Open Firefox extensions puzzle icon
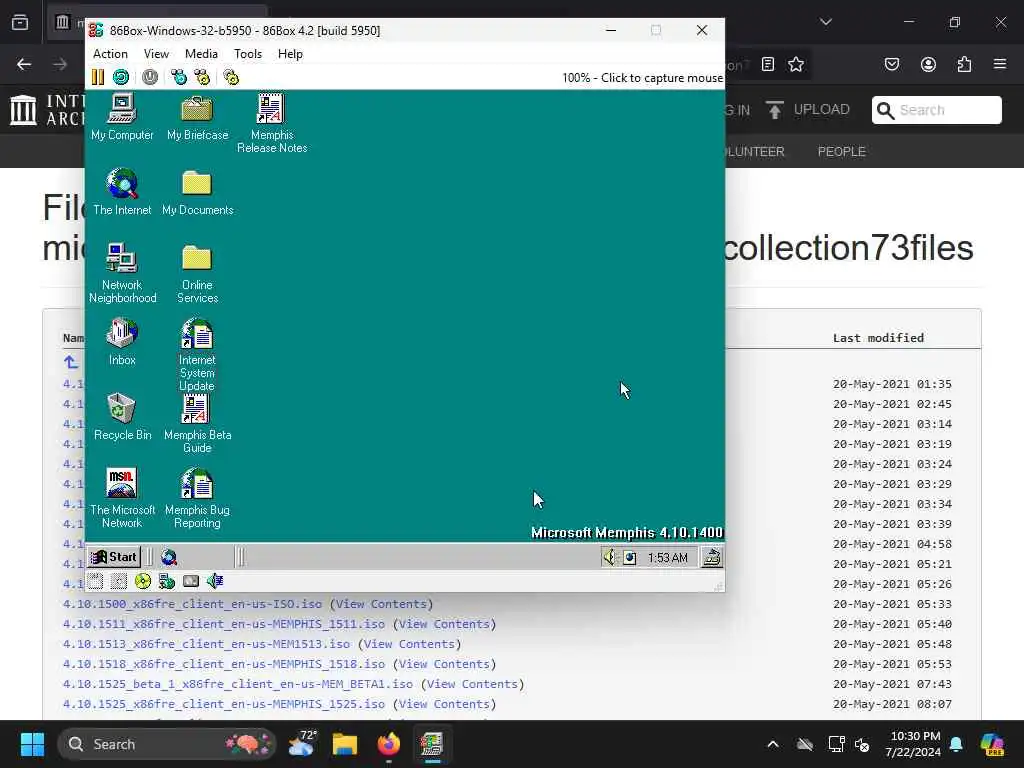The image size is (1024, 768). pyautogui.click(x=964, y=64)
